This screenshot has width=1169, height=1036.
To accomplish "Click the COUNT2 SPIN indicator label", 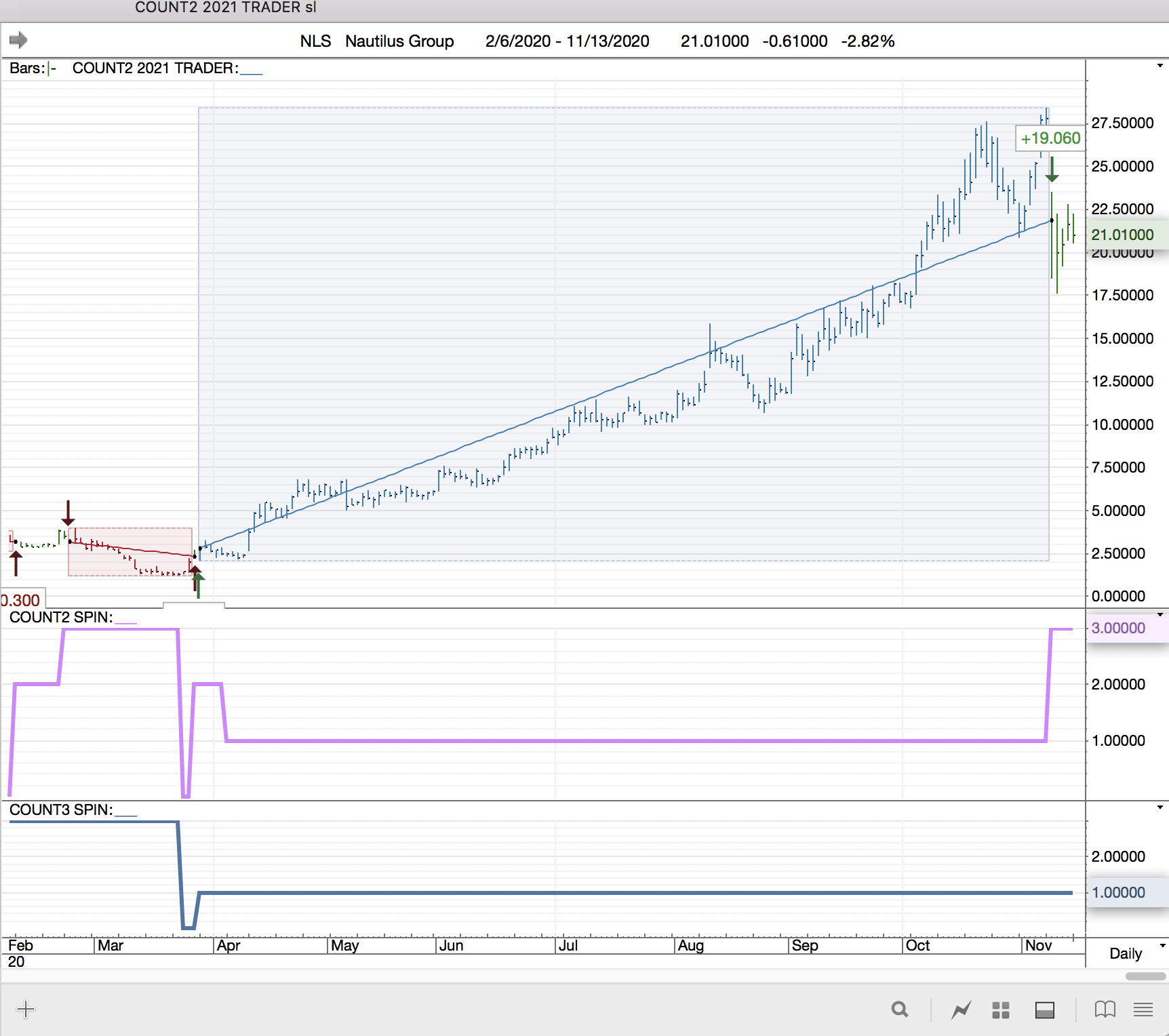I will (61, 617).
